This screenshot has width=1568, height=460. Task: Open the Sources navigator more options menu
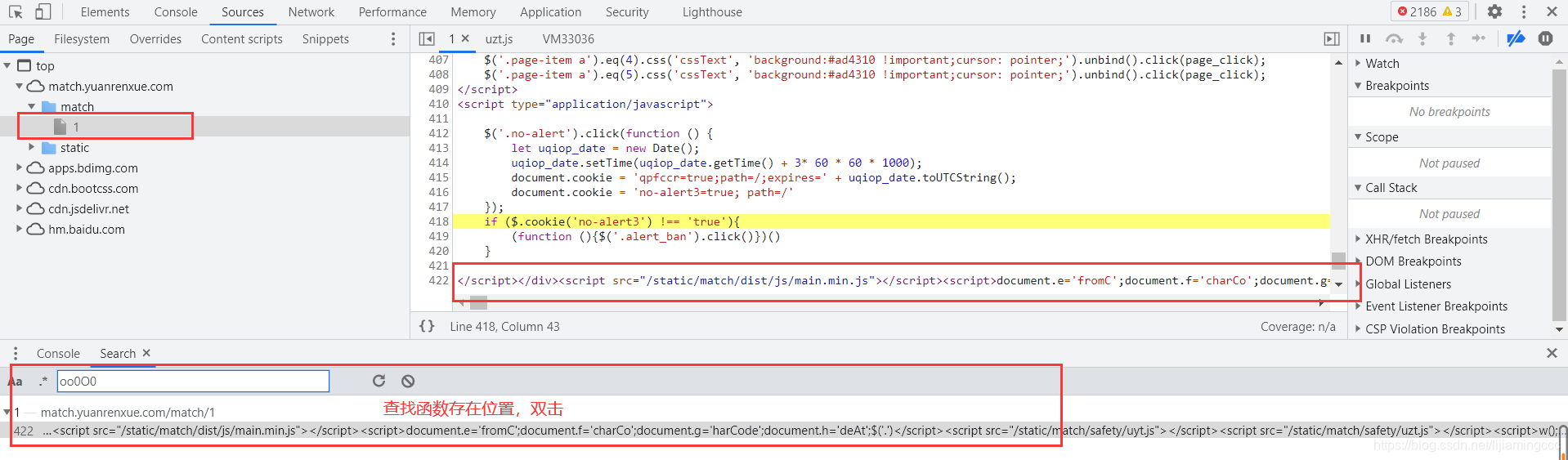coord(393,38)
